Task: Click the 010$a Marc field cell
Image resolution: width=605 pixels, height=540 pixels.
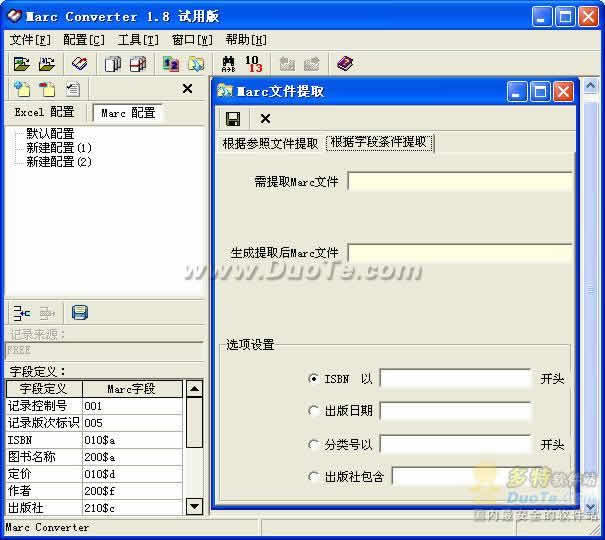Action: pos(132,440)
